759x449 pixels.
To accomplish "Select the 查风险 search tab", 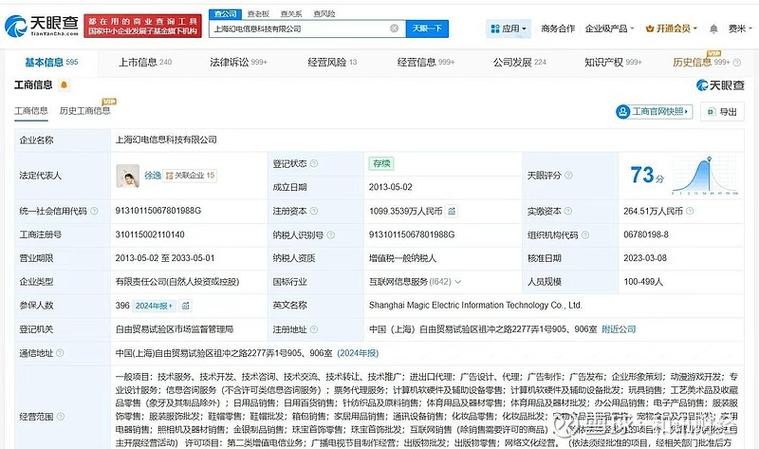I will click(x=324, y=14).
